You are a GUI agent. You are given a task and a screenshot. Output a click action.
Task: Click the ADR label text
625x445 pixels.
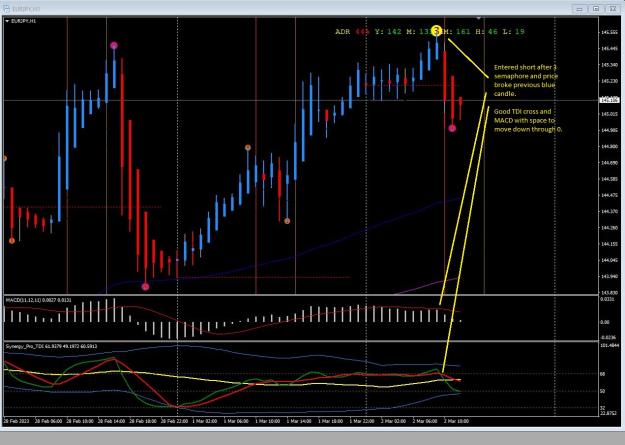point(342,32)
